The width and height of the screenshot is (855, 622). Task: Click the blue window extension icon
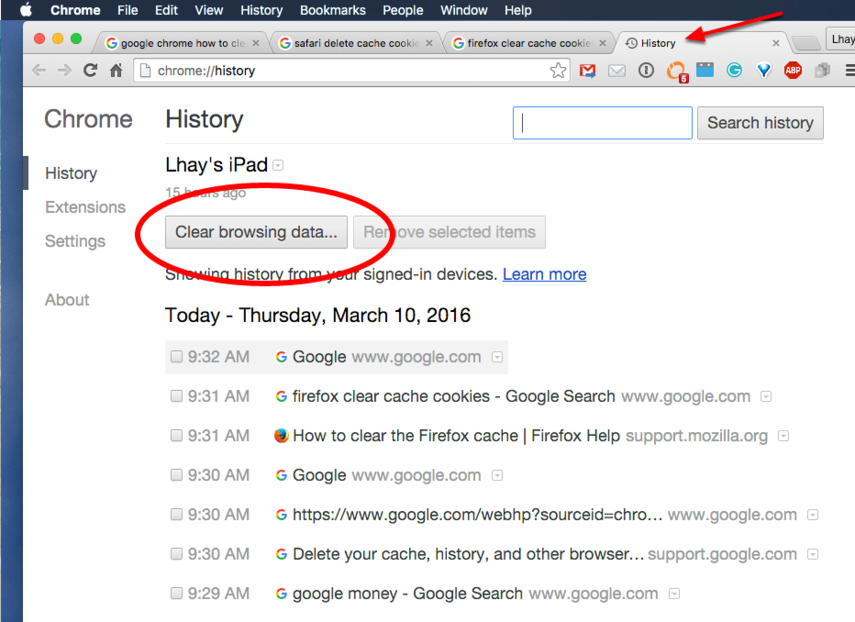(x=705, y=70)
